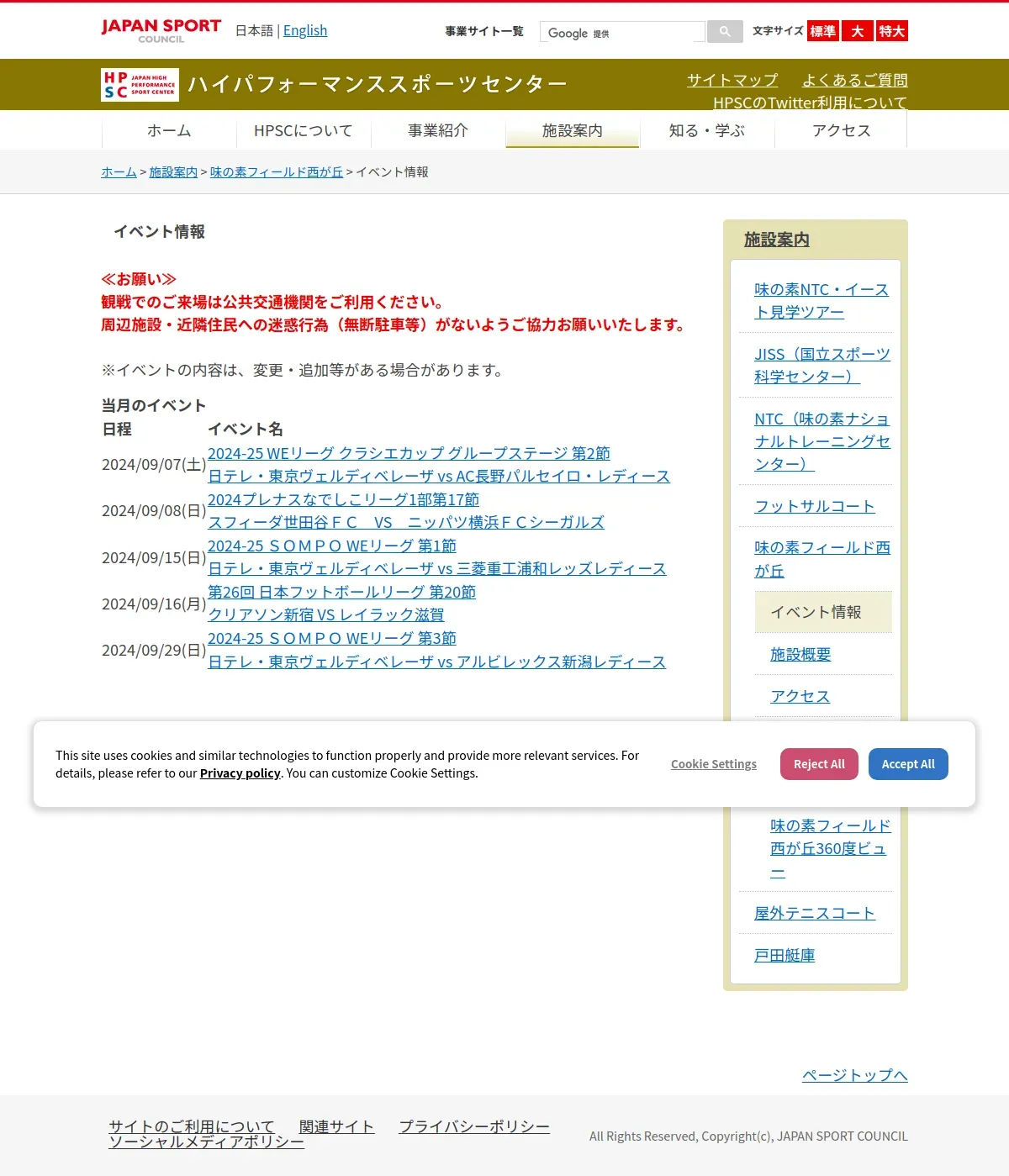Open WEリーグ クラシエカップ 第2節 event
This screenshot has height=1176, width=1009.
point(409,453)
